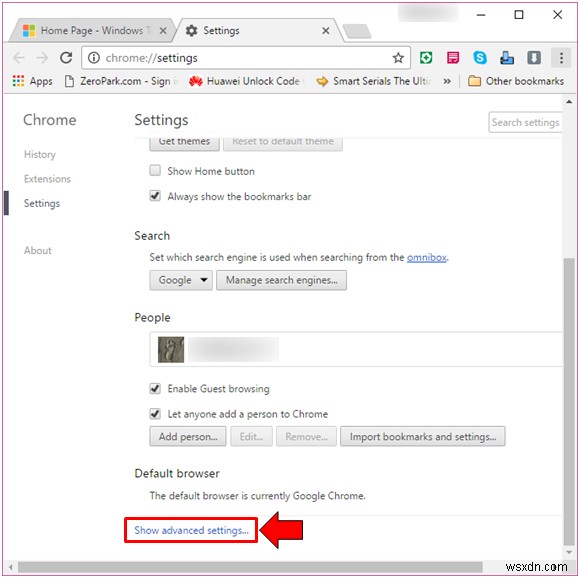Image resolution: width=579 pixels, height=577 pixels.
Task: Click the vertical scrollbar thumb
Action: click(569, 401)
